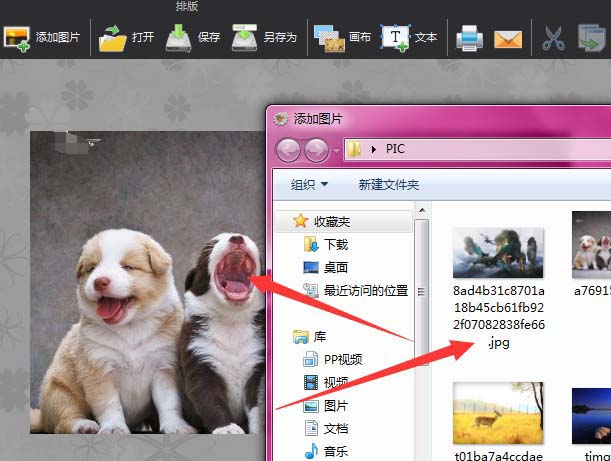
Task: Select 库 in the navigation pane
Action: pos(310,336)
